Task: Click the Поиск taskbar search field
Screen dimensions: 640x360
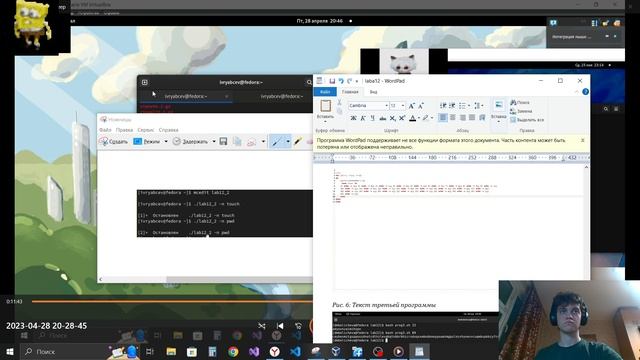Action: pos(63,351)
